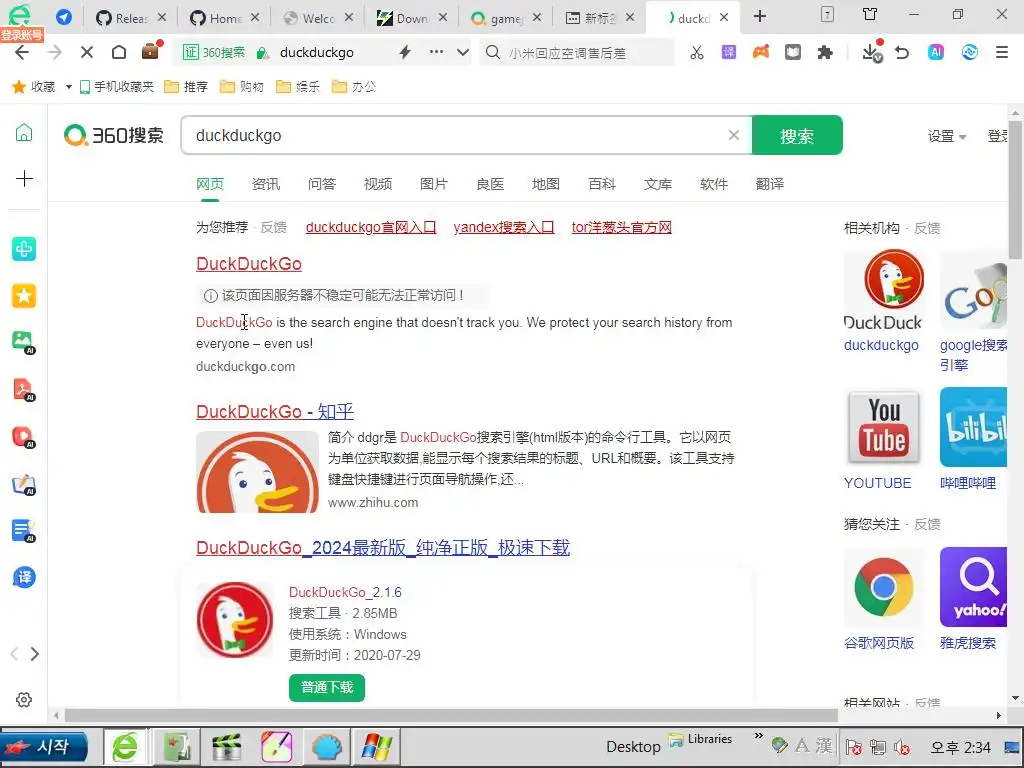Open the duckduckgo官网入口 suggestion link
1024x768 pixels.
pos(371,227)
